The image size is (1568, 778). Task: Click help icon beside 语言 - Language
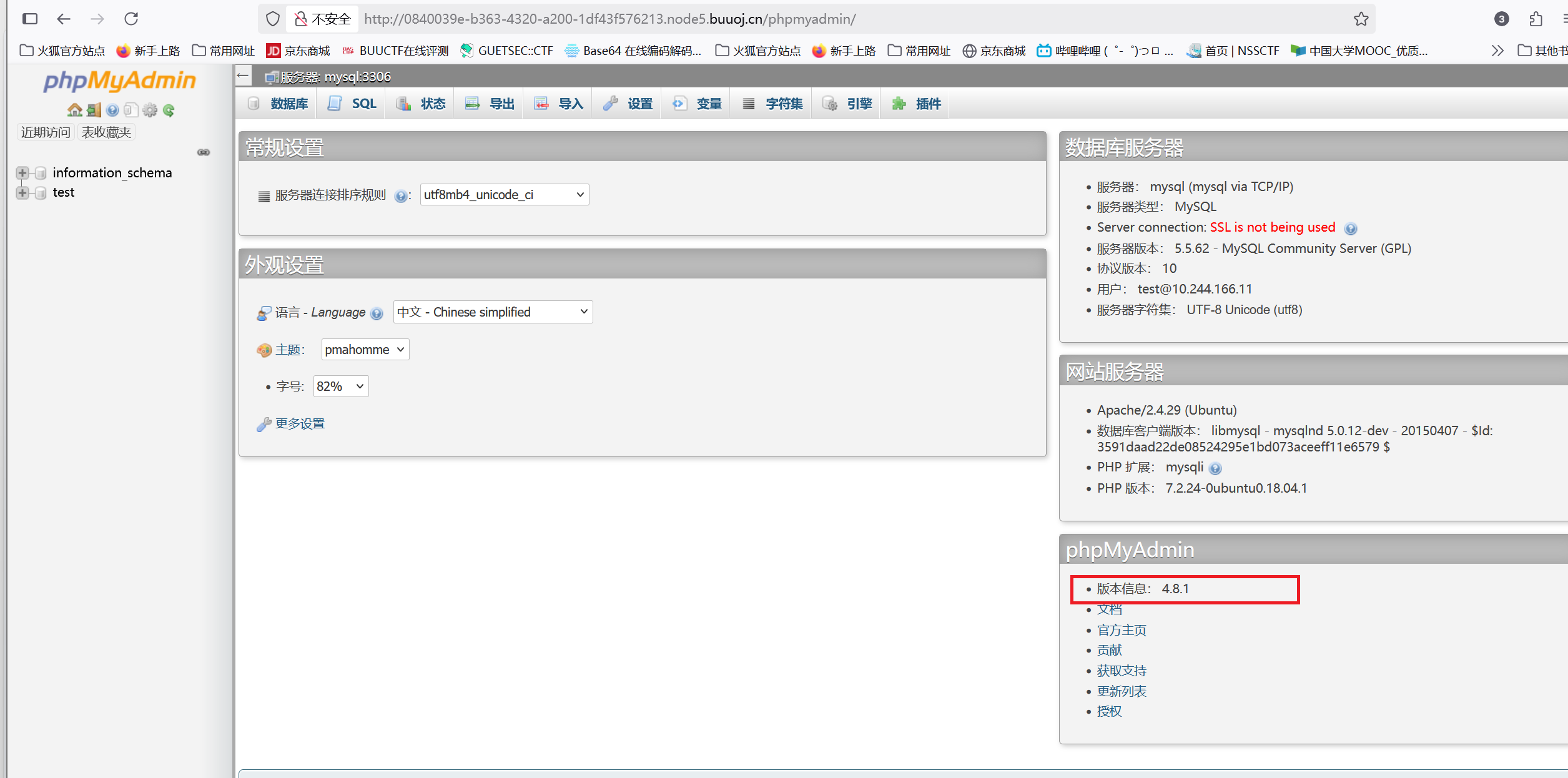[377, 313]
